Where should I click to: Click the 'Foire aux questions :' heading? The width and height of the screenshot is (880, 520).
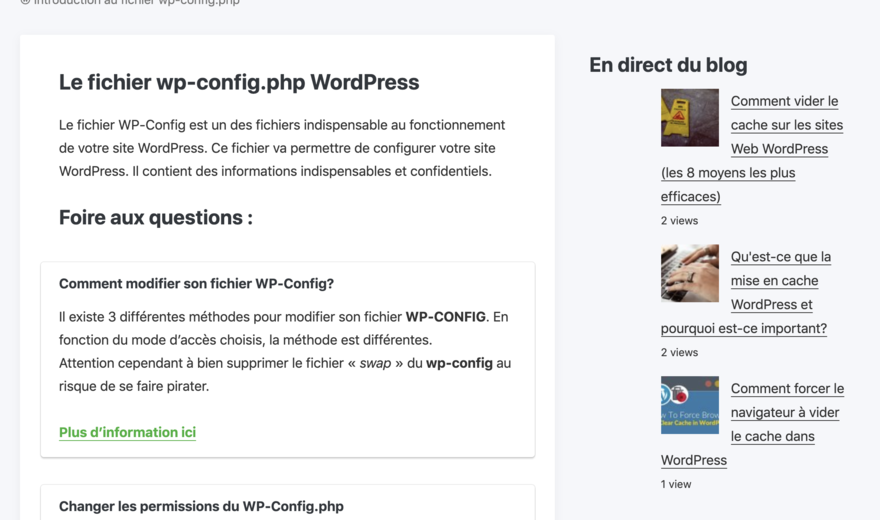pos(156,218)
